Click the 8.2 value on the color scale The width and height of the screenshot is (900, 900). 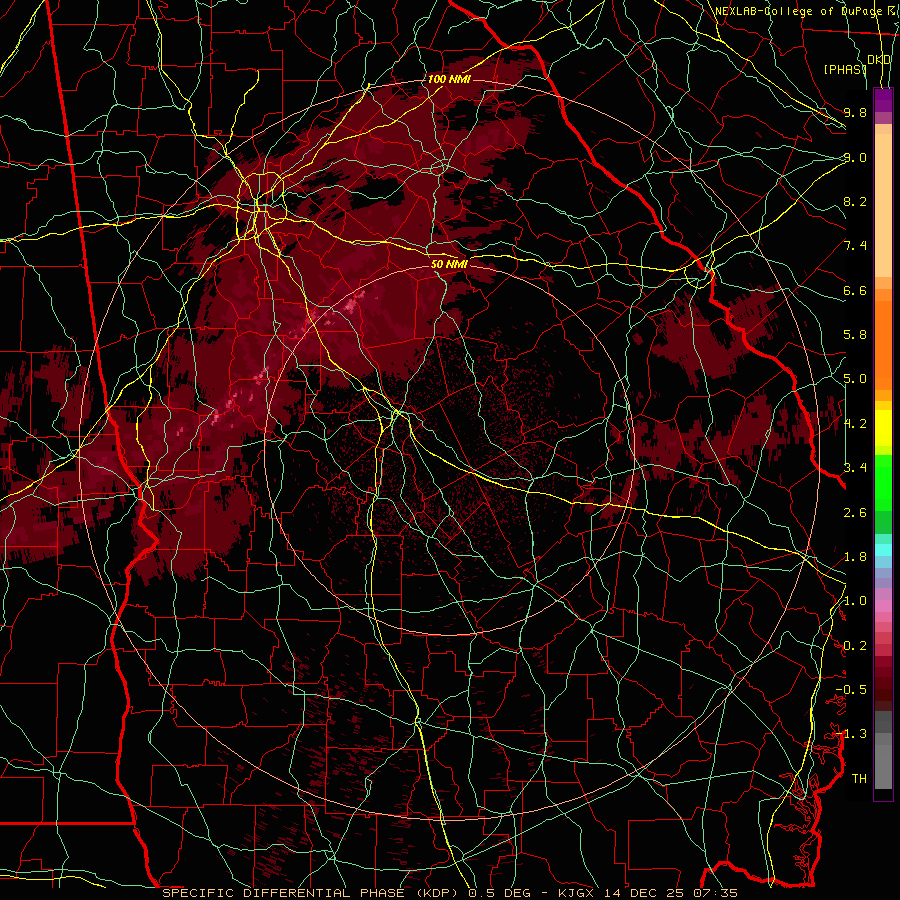tap(855, 201)
